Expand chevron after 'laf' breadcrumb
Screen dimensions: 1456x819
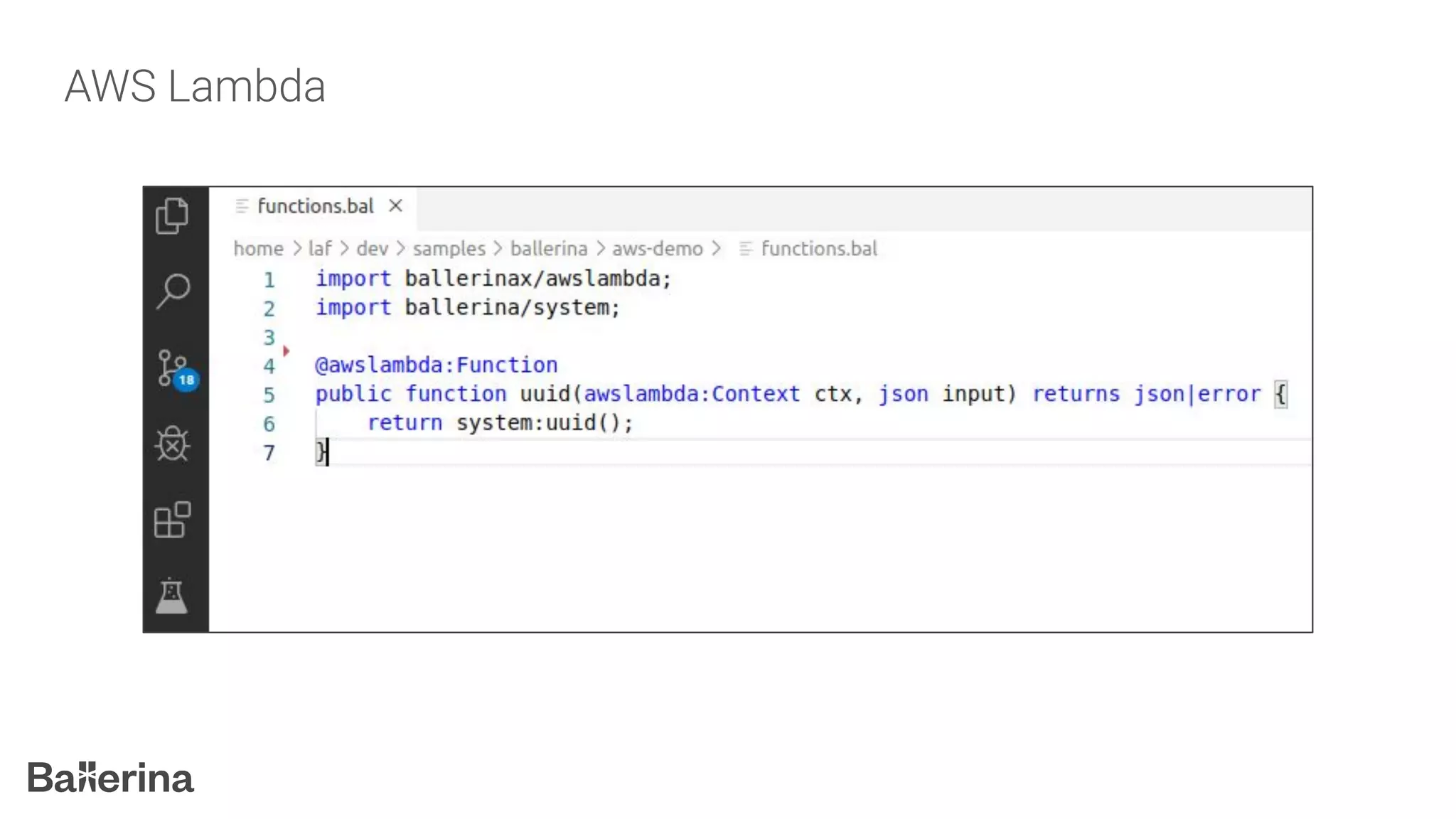point(345,249)
